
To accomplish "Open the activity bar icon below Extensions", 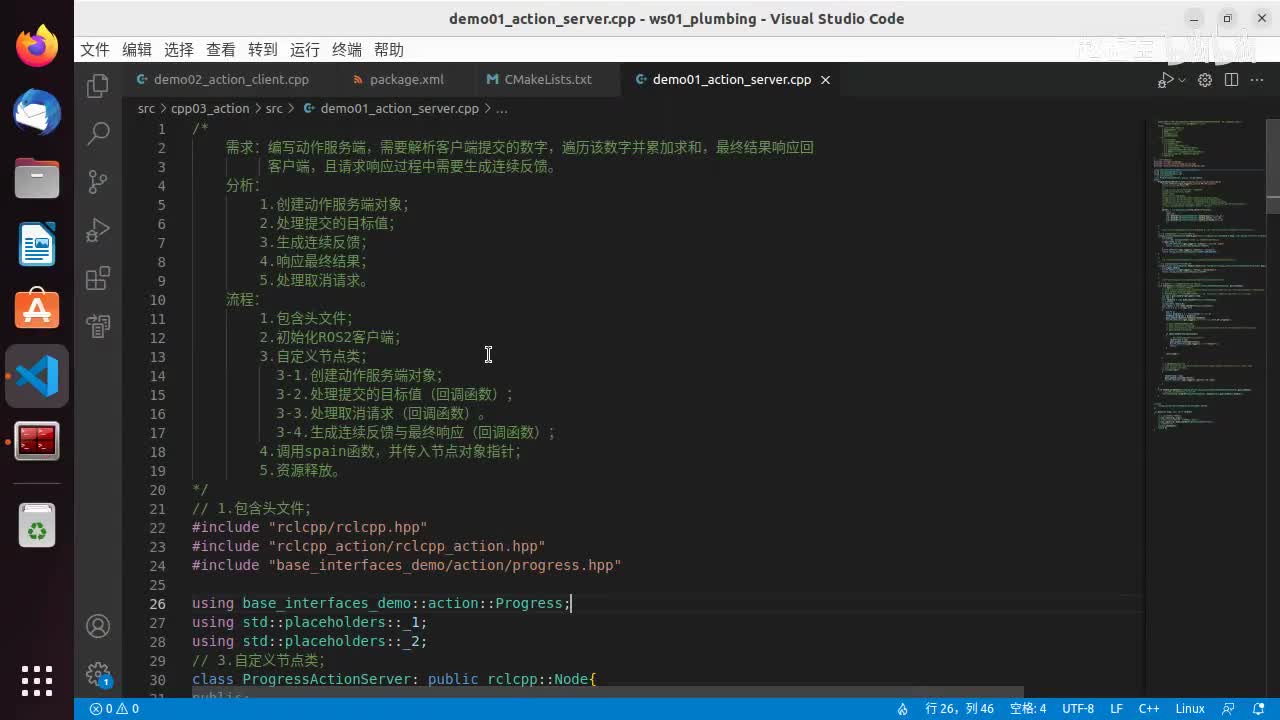I will point(98,326).
